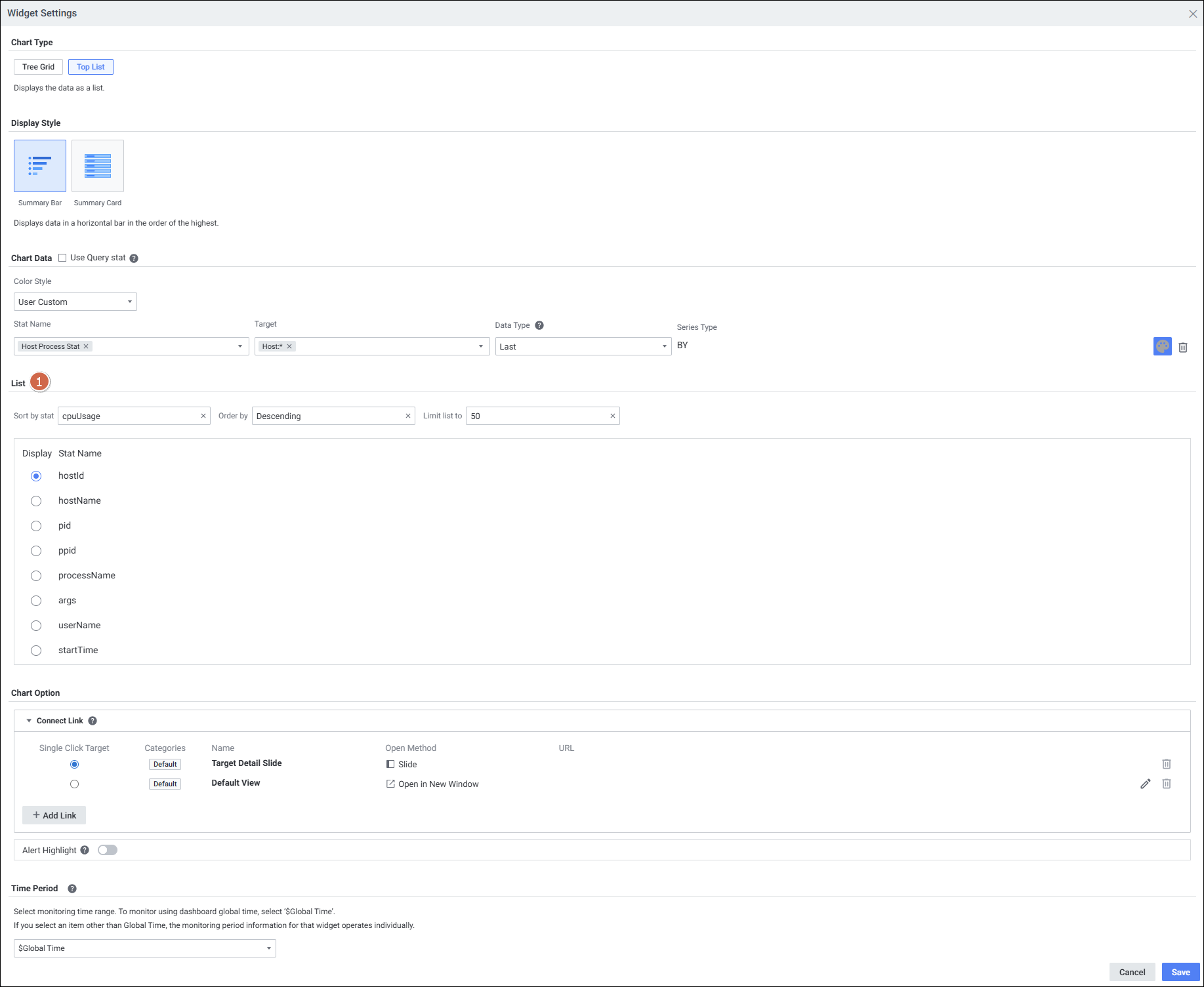The height and width of the screenshot is (987, 1204).
Task: Edit the Default View link
Action: (x=1145, y=784)
